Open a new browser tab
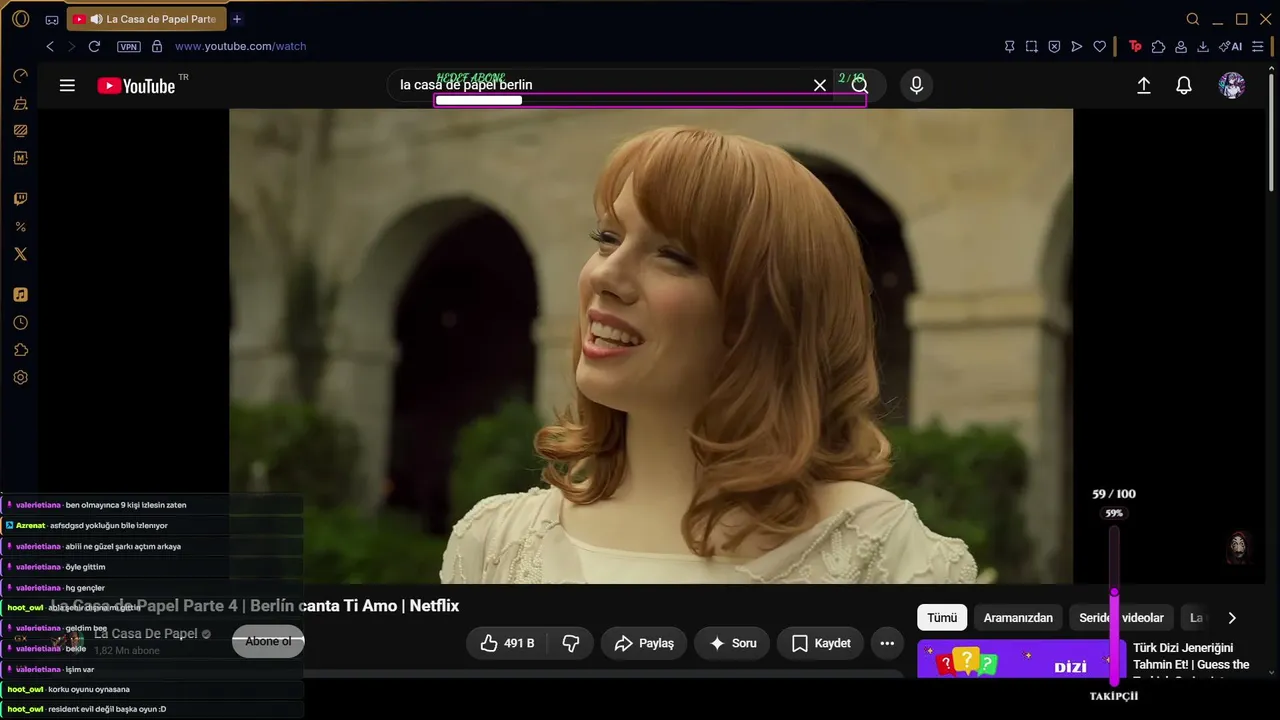This screenshot has height=720, width=1280. [x=237, y=19]
